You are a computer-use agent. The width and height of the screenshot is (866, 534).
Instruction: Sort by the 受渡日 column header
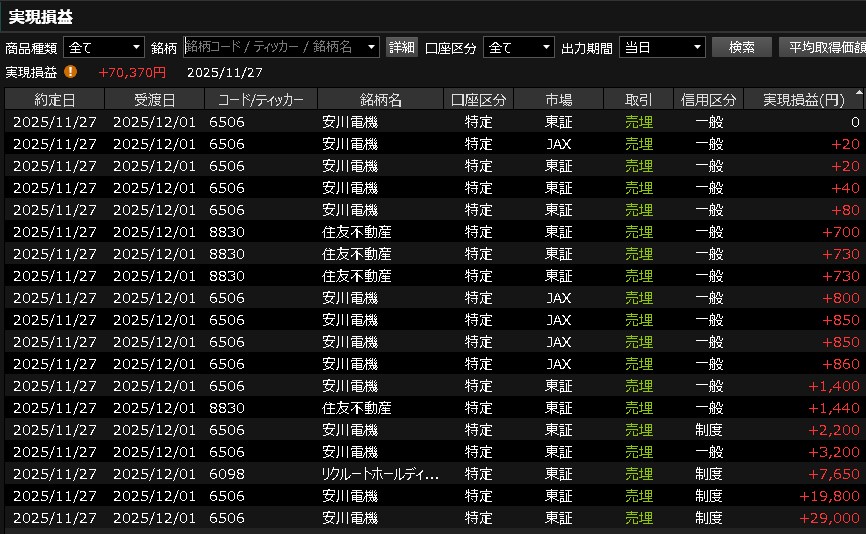click(154, 99)
